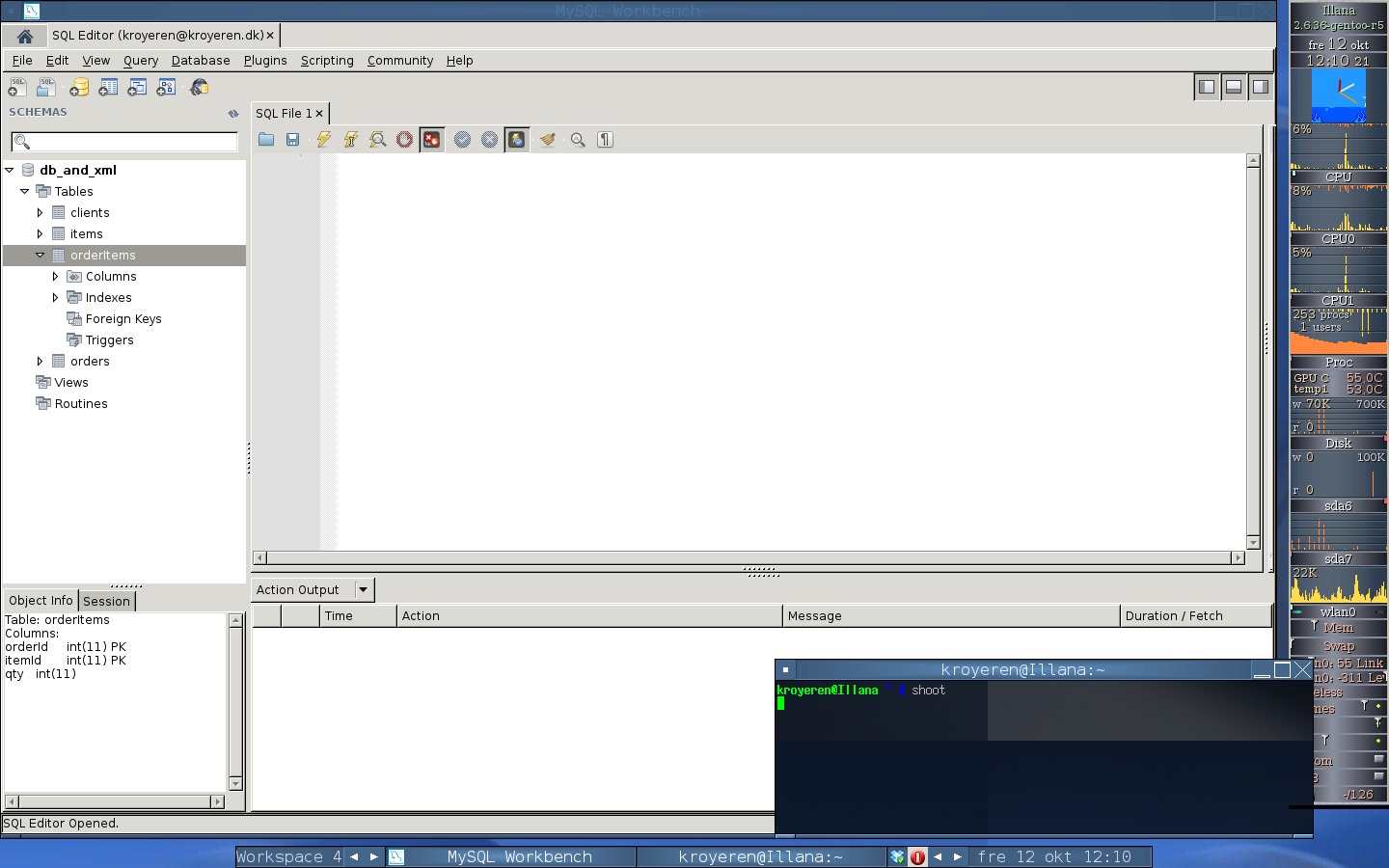Execute the SQL script with the lightning bolt
This screenshot has width=1389, height=868.
point(324,140)
